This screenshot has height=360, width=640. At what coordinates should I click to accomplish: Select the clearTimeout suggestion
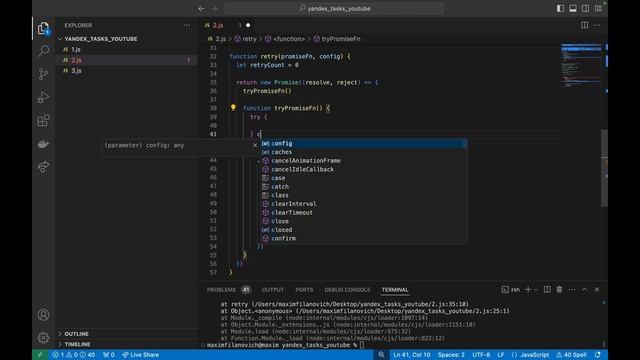coord(364,212)
